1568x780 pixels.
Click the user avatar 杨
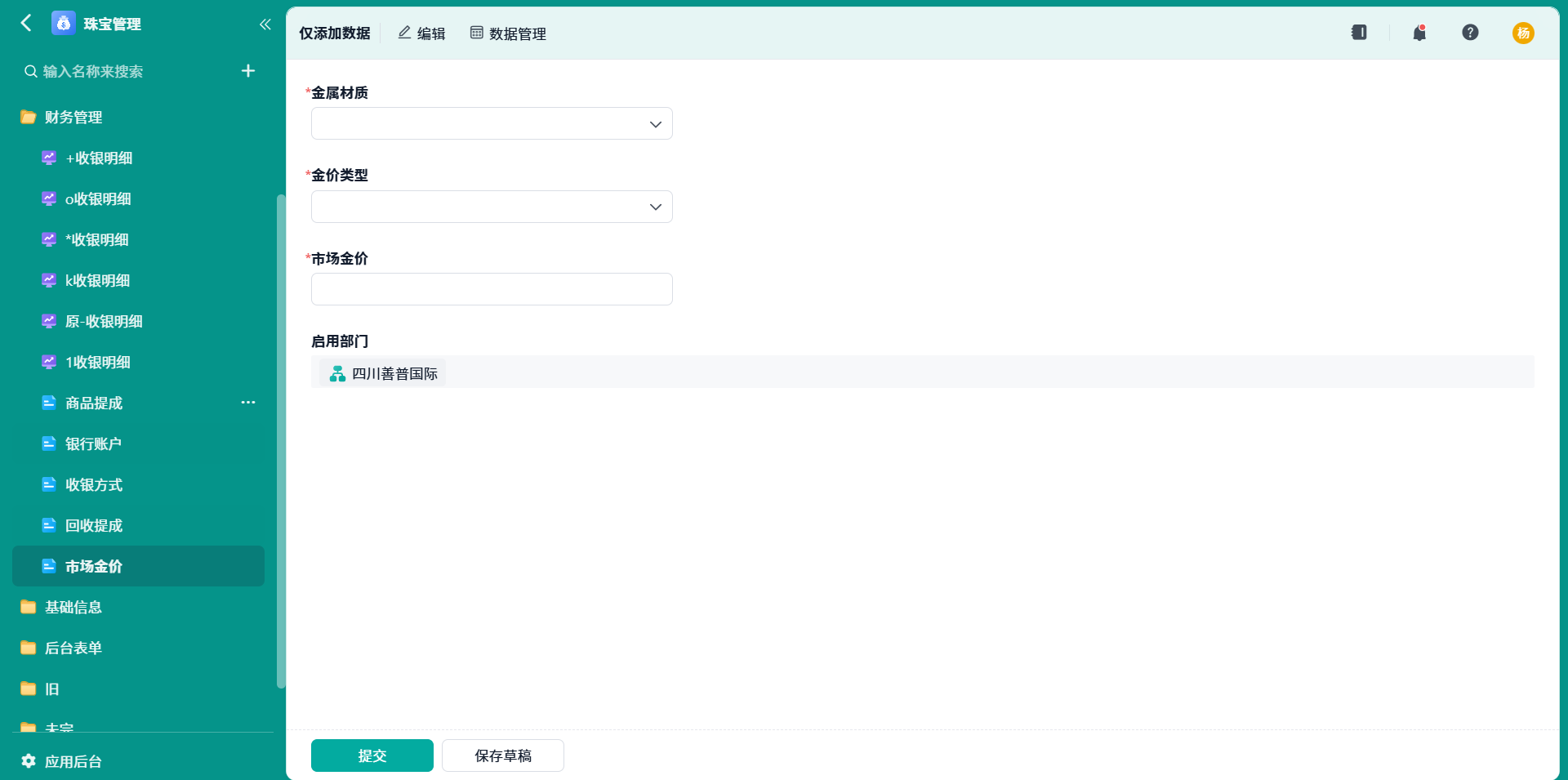click(1523, 33)
